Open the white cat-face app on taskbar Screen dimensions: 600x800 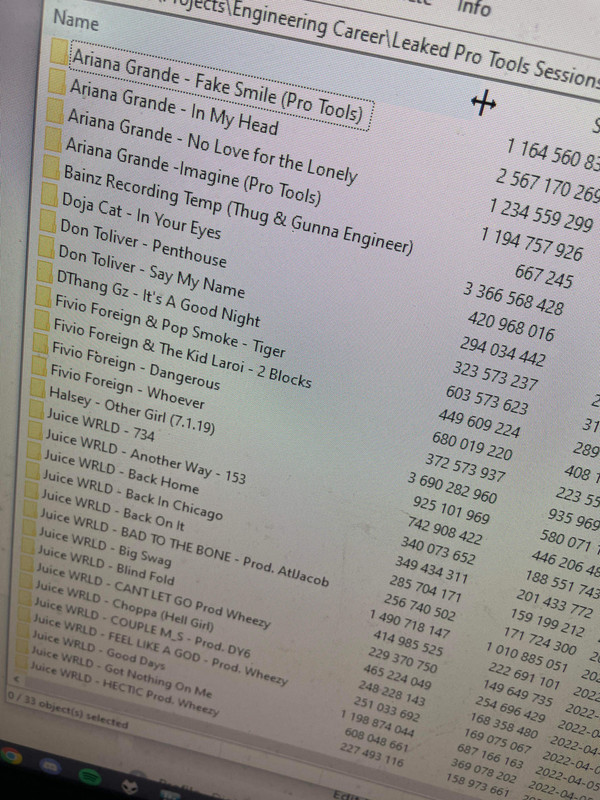pyautogui.click(x=129, y=787)
